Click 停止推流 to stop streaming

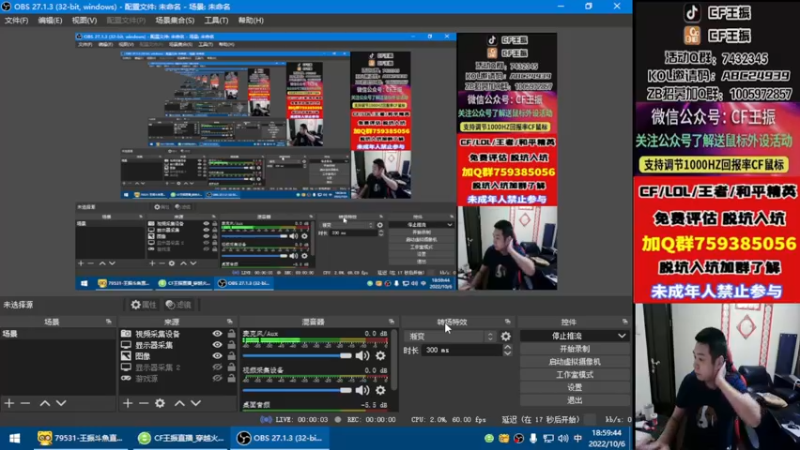[x=568, y=336]
